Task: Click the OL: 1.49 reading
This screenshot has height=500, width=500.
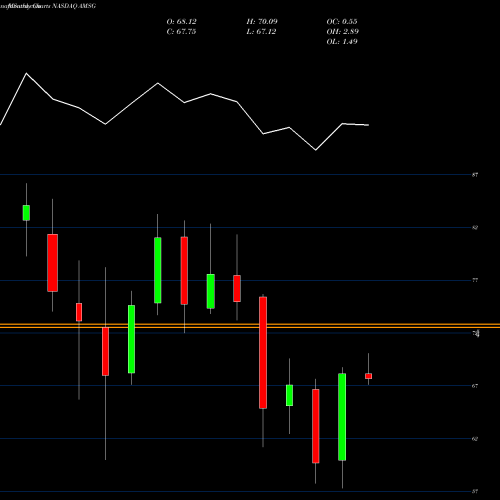Action: (342, 42)
